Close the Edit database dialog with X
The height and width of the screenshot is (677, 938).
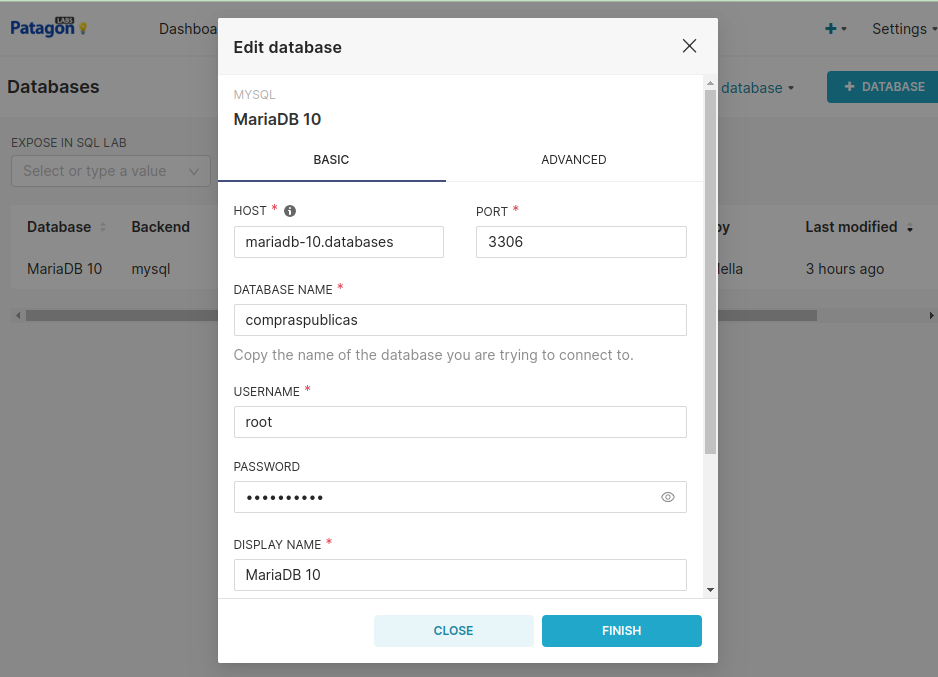coord(689,46)
